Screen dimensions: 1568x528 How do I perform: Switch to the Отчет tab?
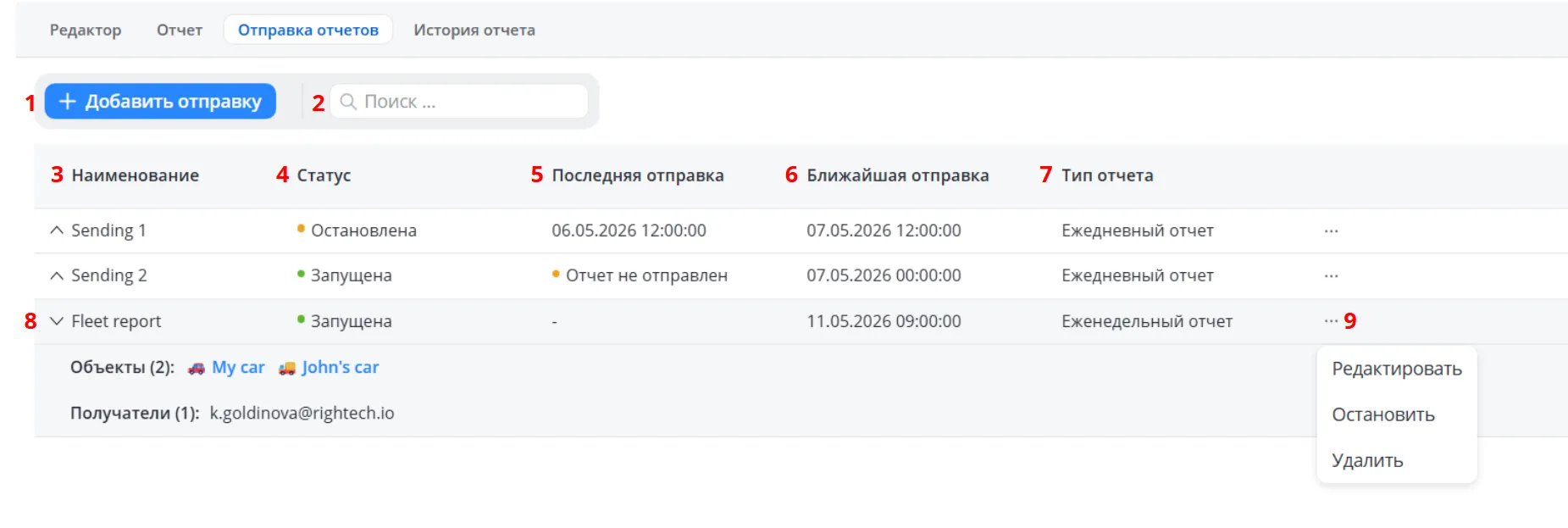pos(180,30)
